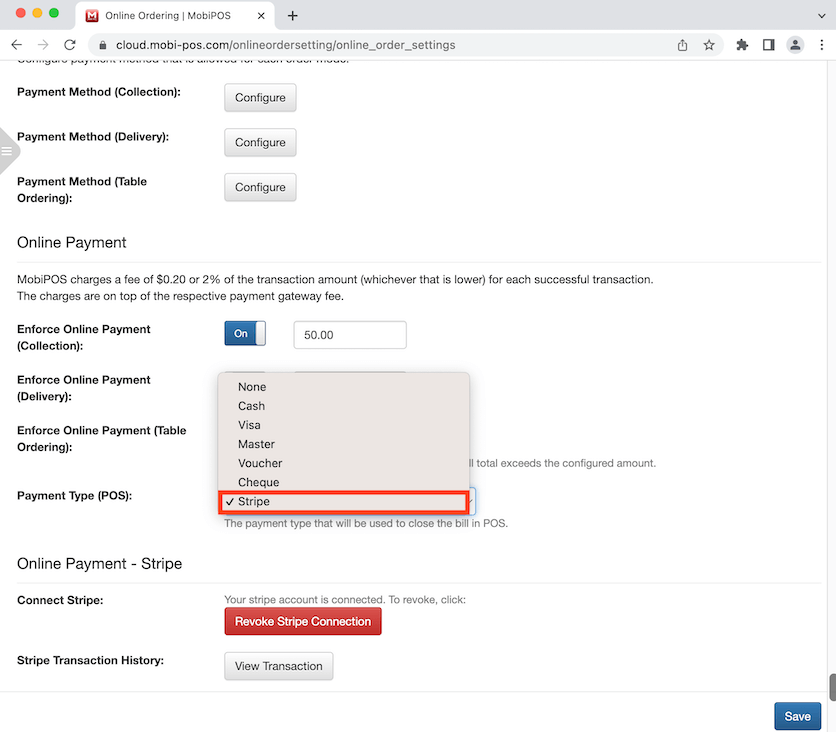Configure Payment Method for Delivery
Image resolution: width=836 pixels, height=732 pixels.
[x=260, y=142]
